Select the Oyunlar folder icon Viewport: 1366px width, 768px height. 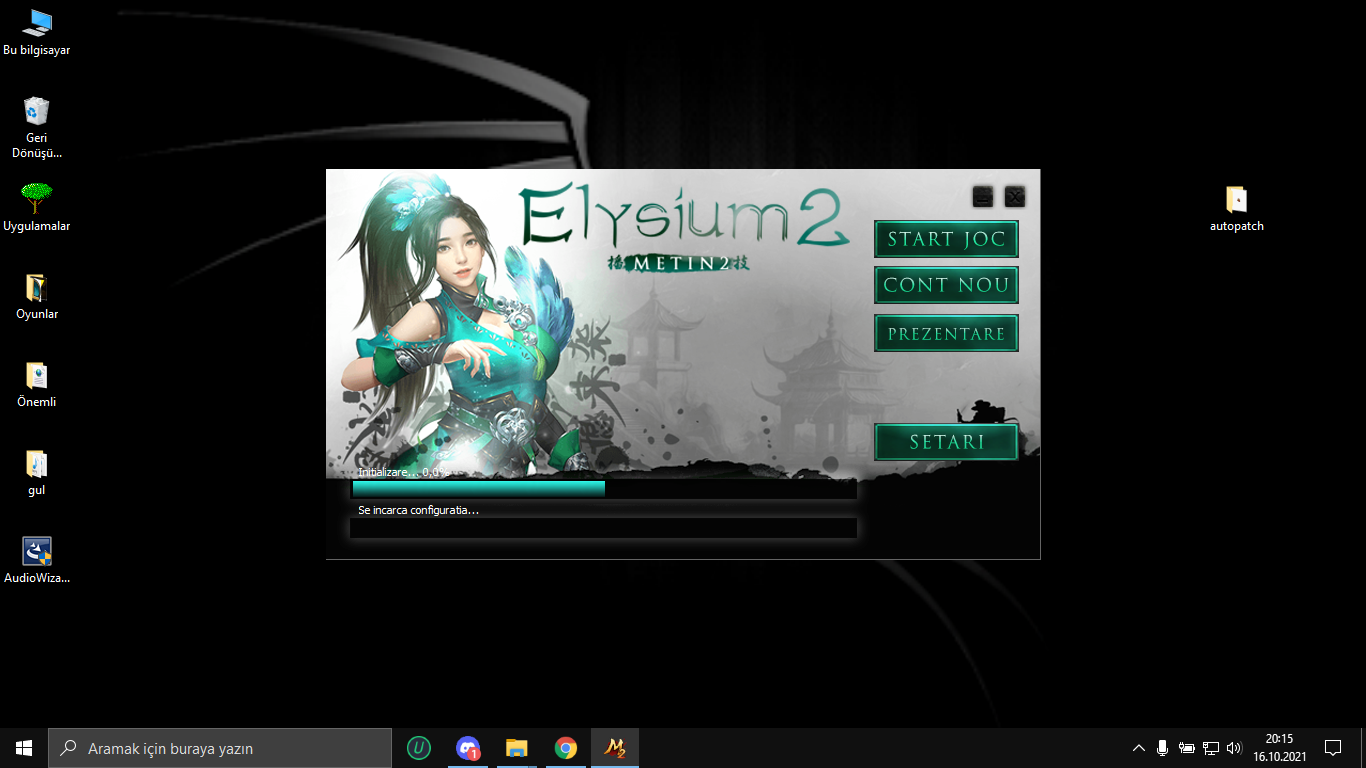[36, 296]
